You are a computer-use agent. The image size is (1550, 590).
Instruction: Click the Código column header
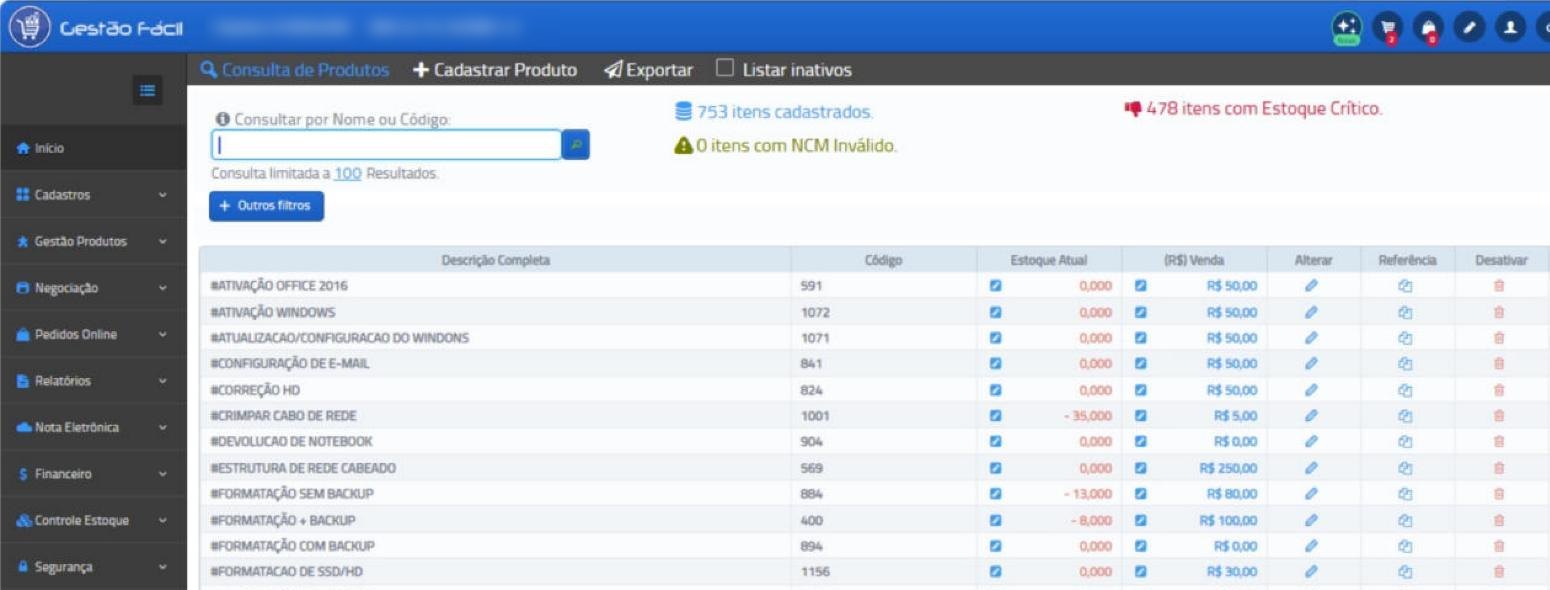[x=883, y=260]
